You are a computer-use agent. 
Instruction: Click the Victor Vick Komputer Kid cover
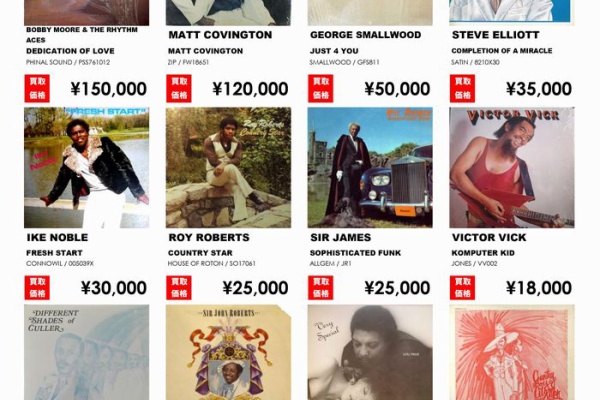point(512,168)
